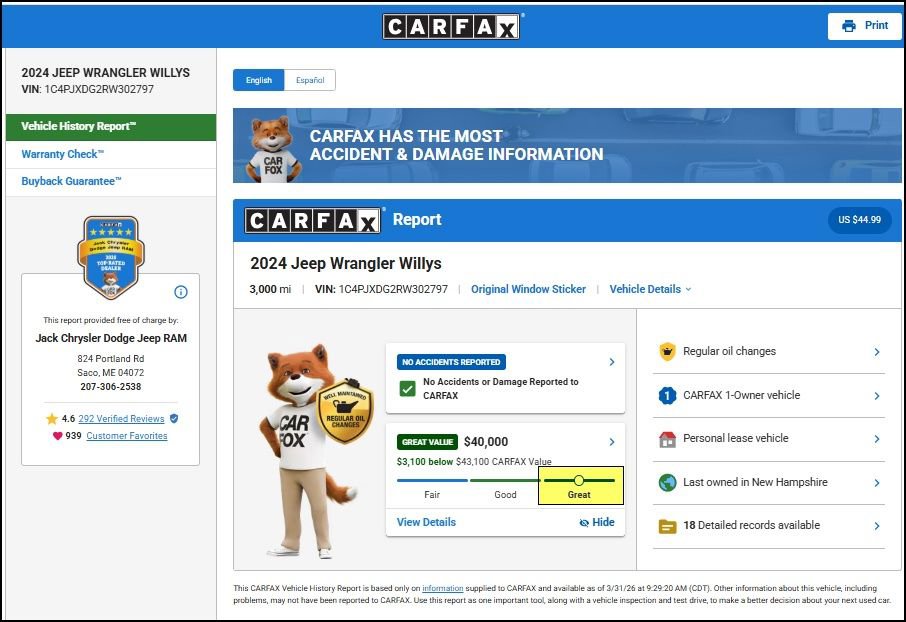Click the regular oil changes shield icon
Viewport: 906px width, 622px height.
tap(667, 351)
